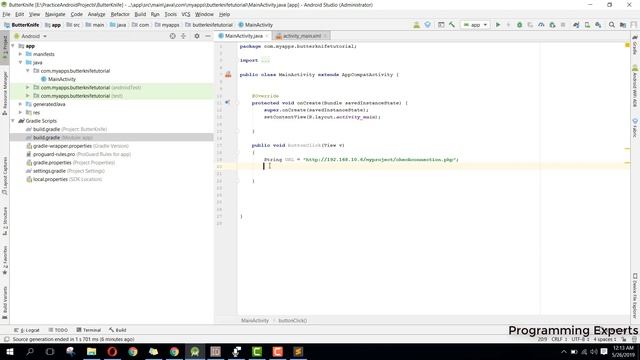The width and height of the screenshot is (640, 360).
Task: Open the Build tool window at bottom
Action: pyautogui.click(x=118, y=330)
